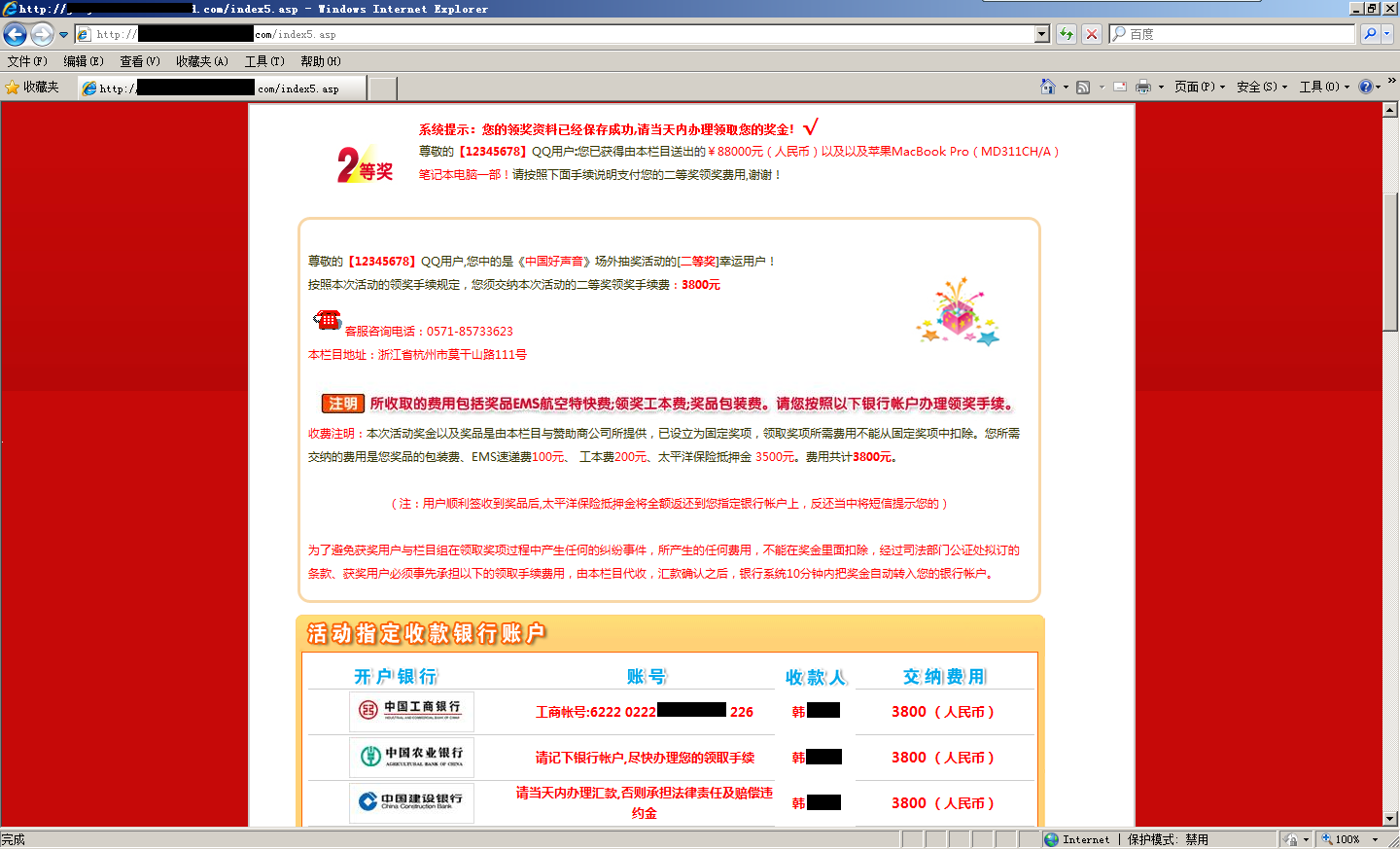The image size is (1400, 850).
Task: Refresh the page with the green arrows icon
Action: pyautogui.click(x=1067, y=34)
